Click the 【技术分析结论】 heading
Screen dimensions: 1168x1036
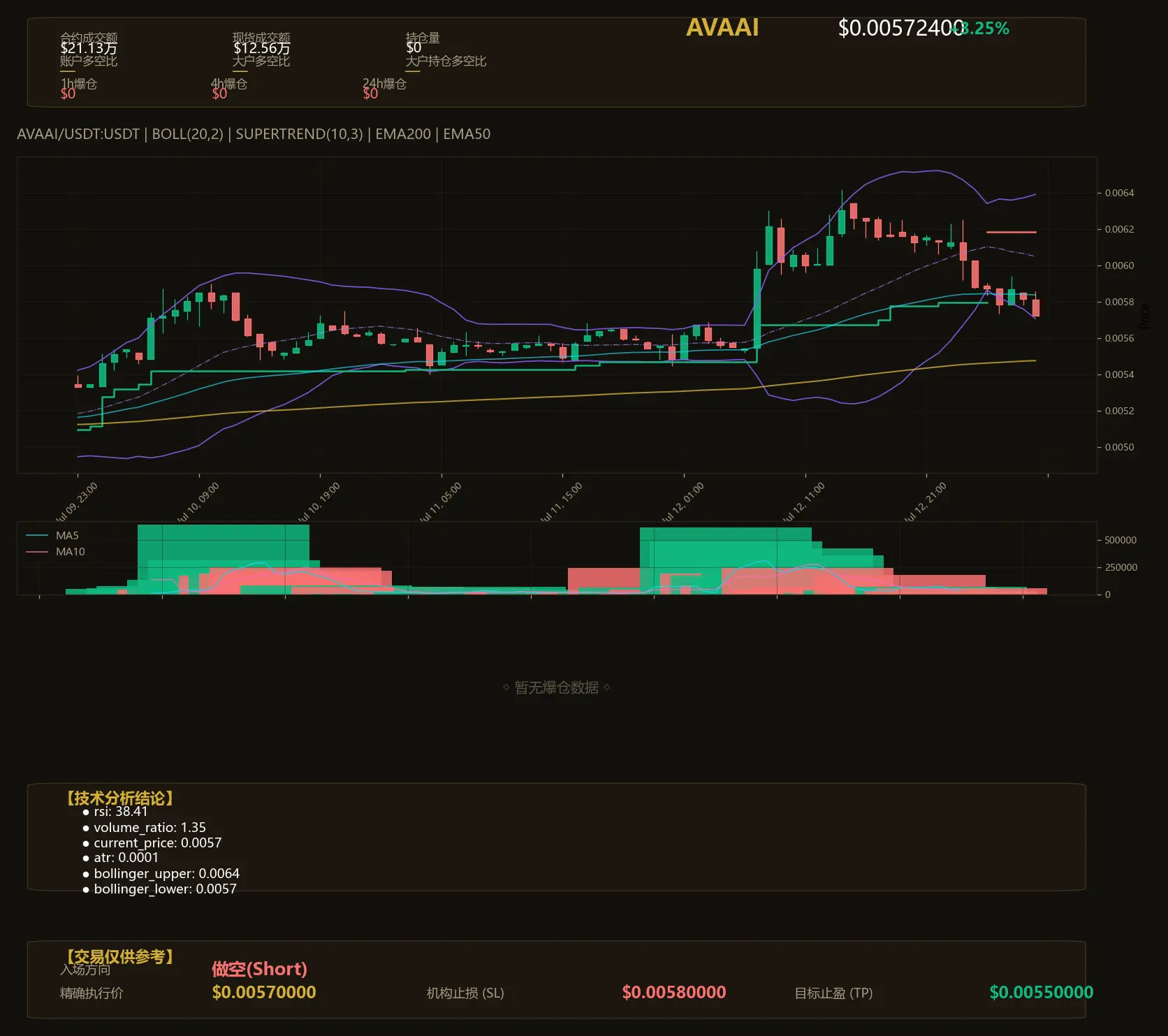click(x=119, y=798)
